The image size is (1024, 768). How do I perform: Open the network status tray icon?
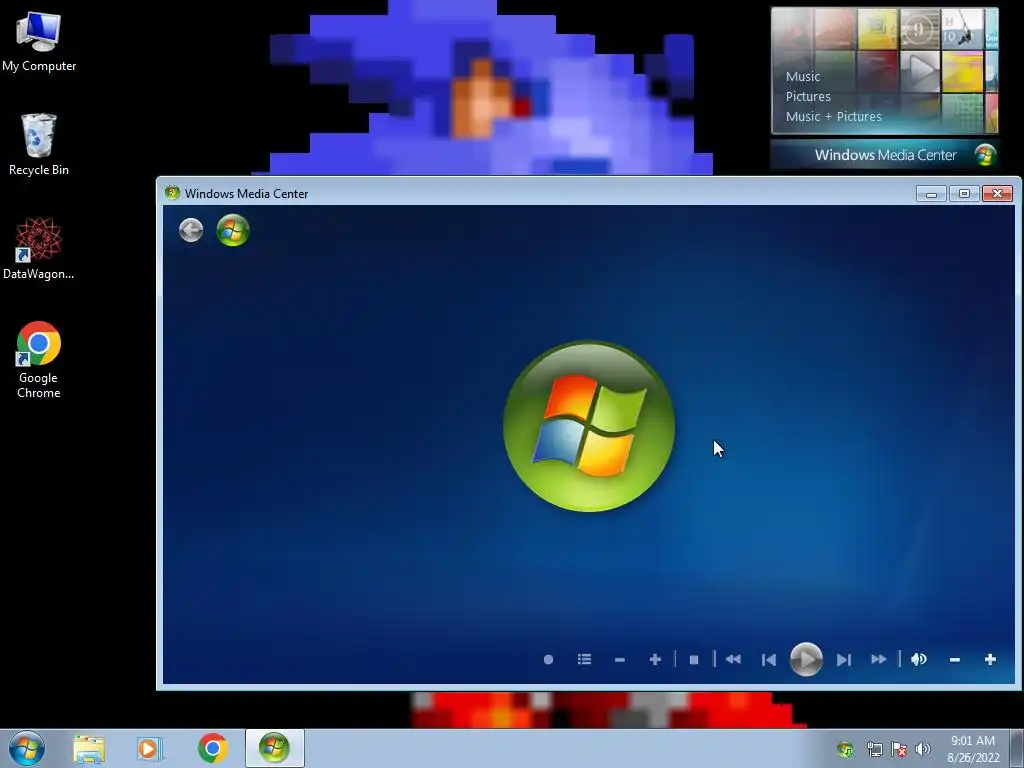[874, 749]
